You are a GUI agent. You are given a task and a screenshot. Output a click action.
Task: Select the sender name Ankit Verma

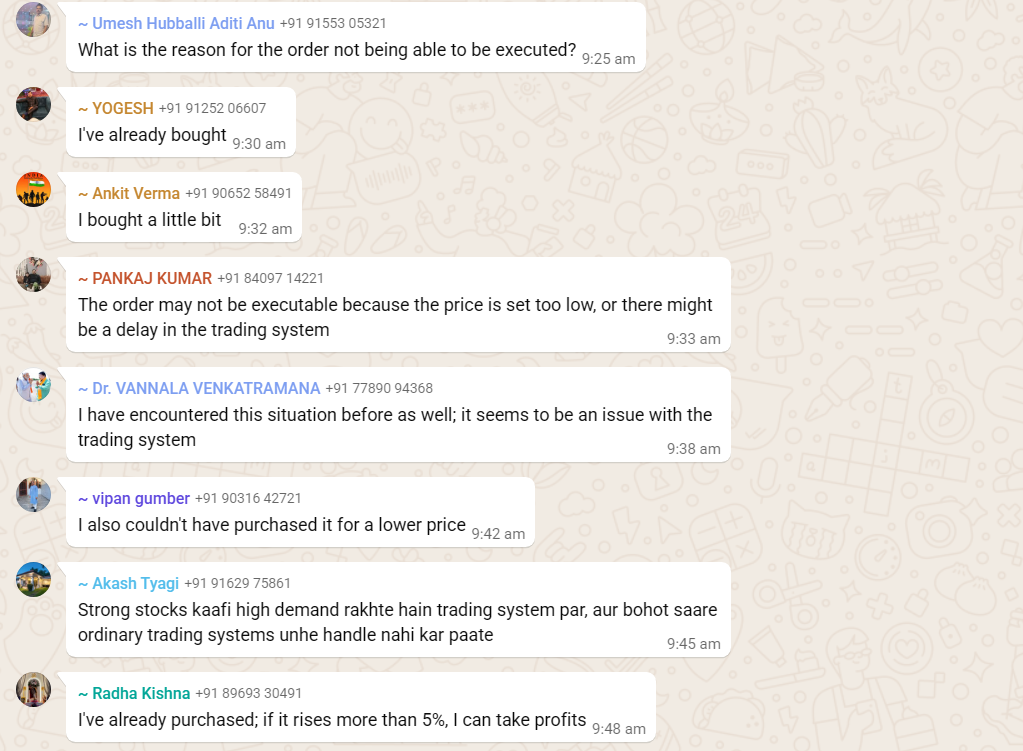click(135, 193)
